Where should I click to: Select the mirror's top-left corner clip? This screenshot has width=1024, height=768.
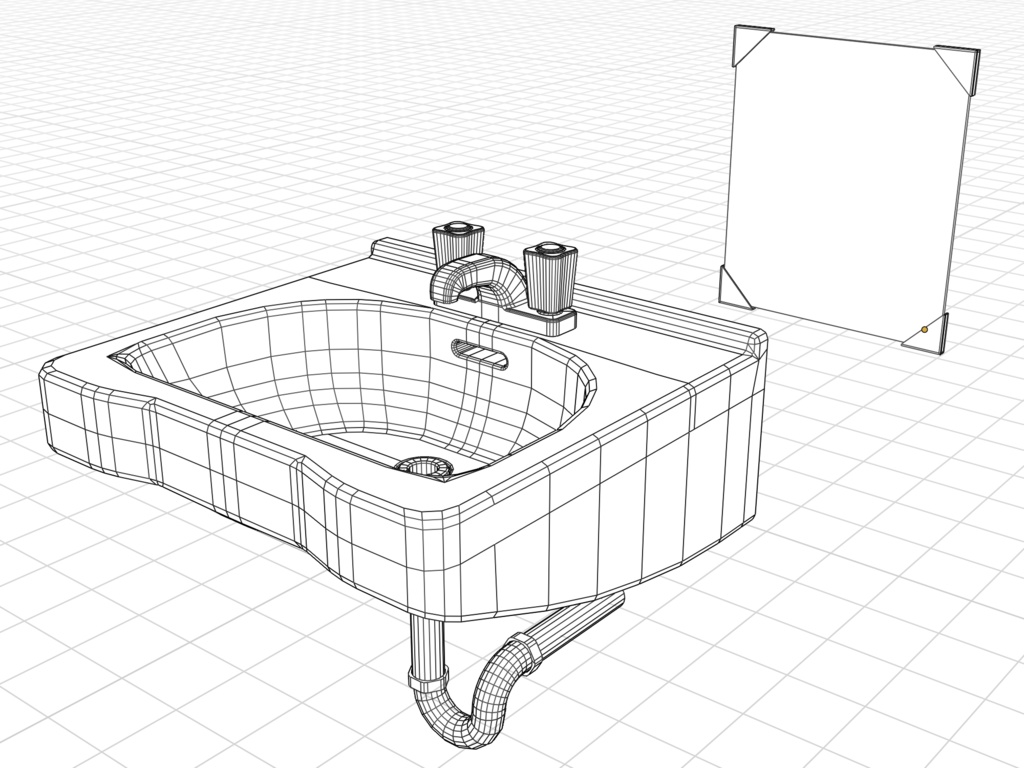(x=752, y=44)
